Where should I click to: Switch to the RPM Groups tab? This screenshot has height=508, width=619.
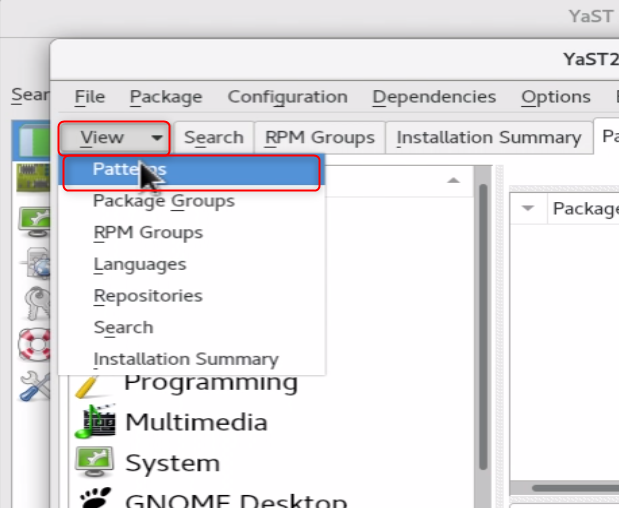[x=320, y=138]
